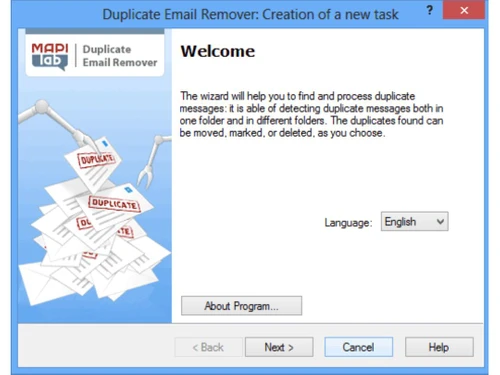Click the disabled < Back button
The width and height of the screenshot is (500, 375).
coord(208,347)
